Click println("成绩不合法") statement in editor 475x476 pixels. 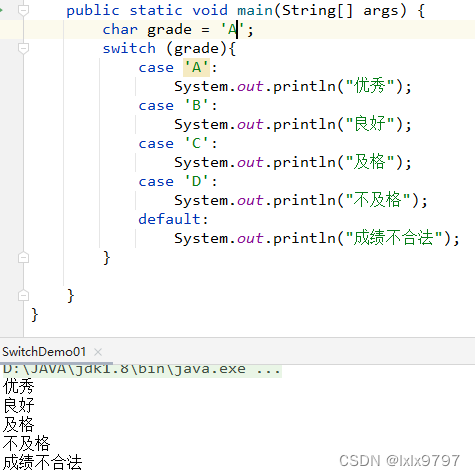click(x=317, y=238)
